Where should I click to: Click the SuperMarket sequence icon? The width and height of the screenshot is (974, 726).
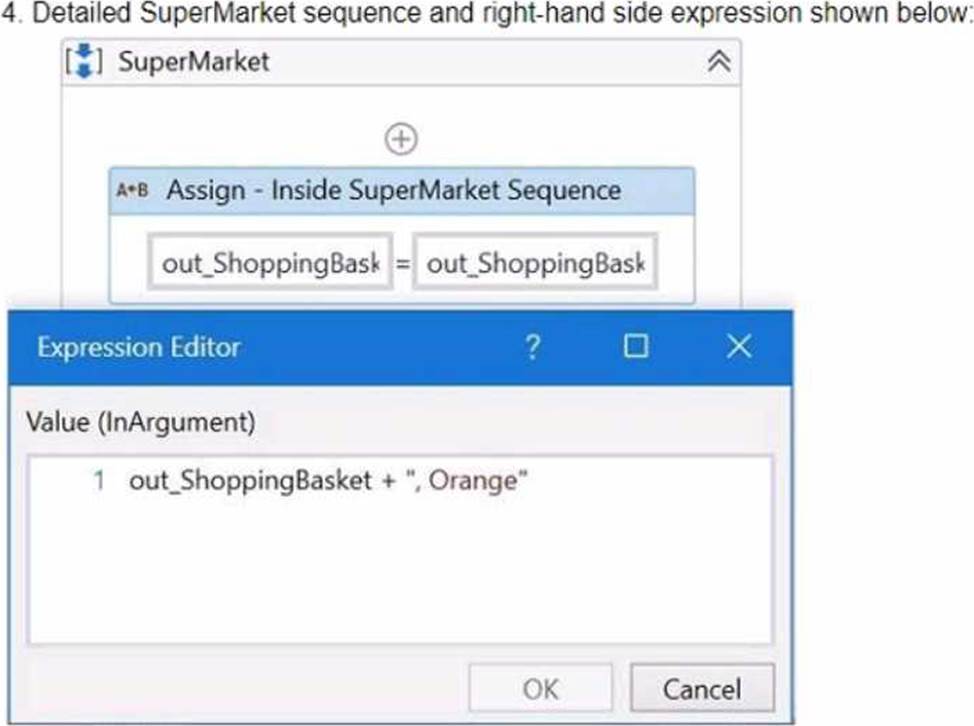pos(84,61)
